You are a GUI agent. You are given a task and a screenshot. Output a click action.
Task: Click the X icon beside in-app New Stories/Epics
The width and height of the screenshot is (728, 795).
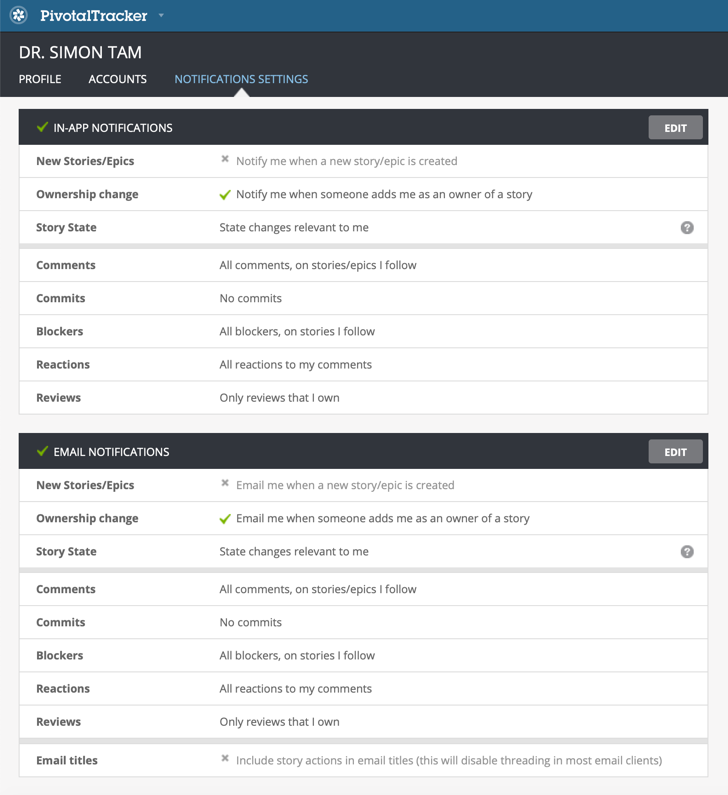coord(225,160)
